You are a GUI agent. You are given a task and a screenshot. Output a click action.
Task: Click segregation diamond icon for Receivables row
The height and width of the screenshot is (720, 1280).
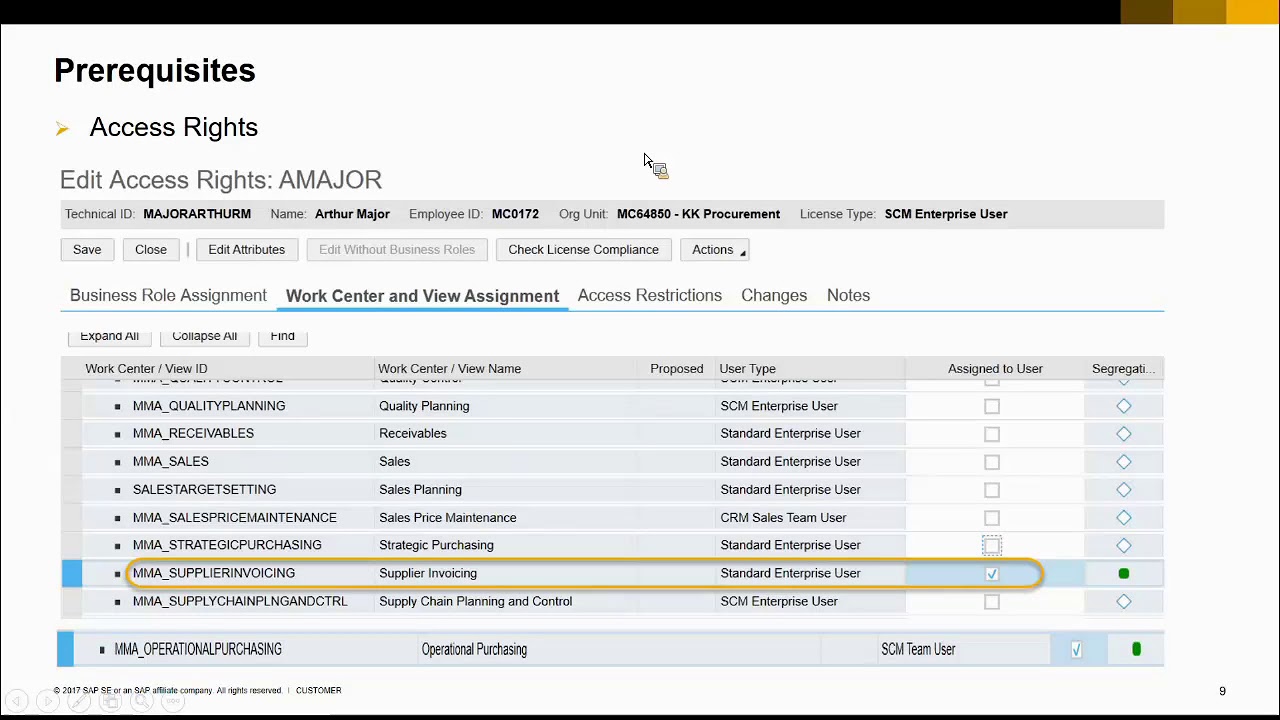tap(1124, 434)
